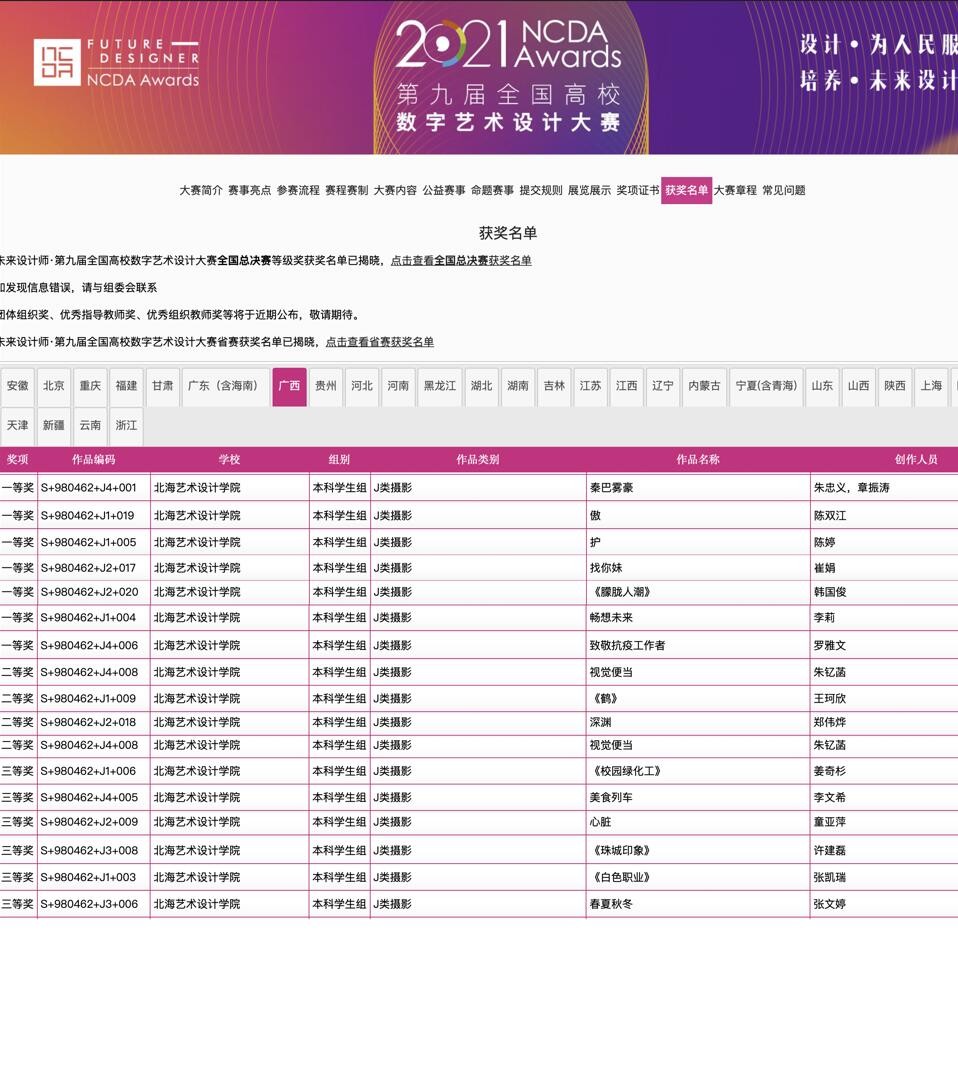Click the 点击查看省赛获奖名单 link
This screenshot has height=1076, width=958.
379,342
